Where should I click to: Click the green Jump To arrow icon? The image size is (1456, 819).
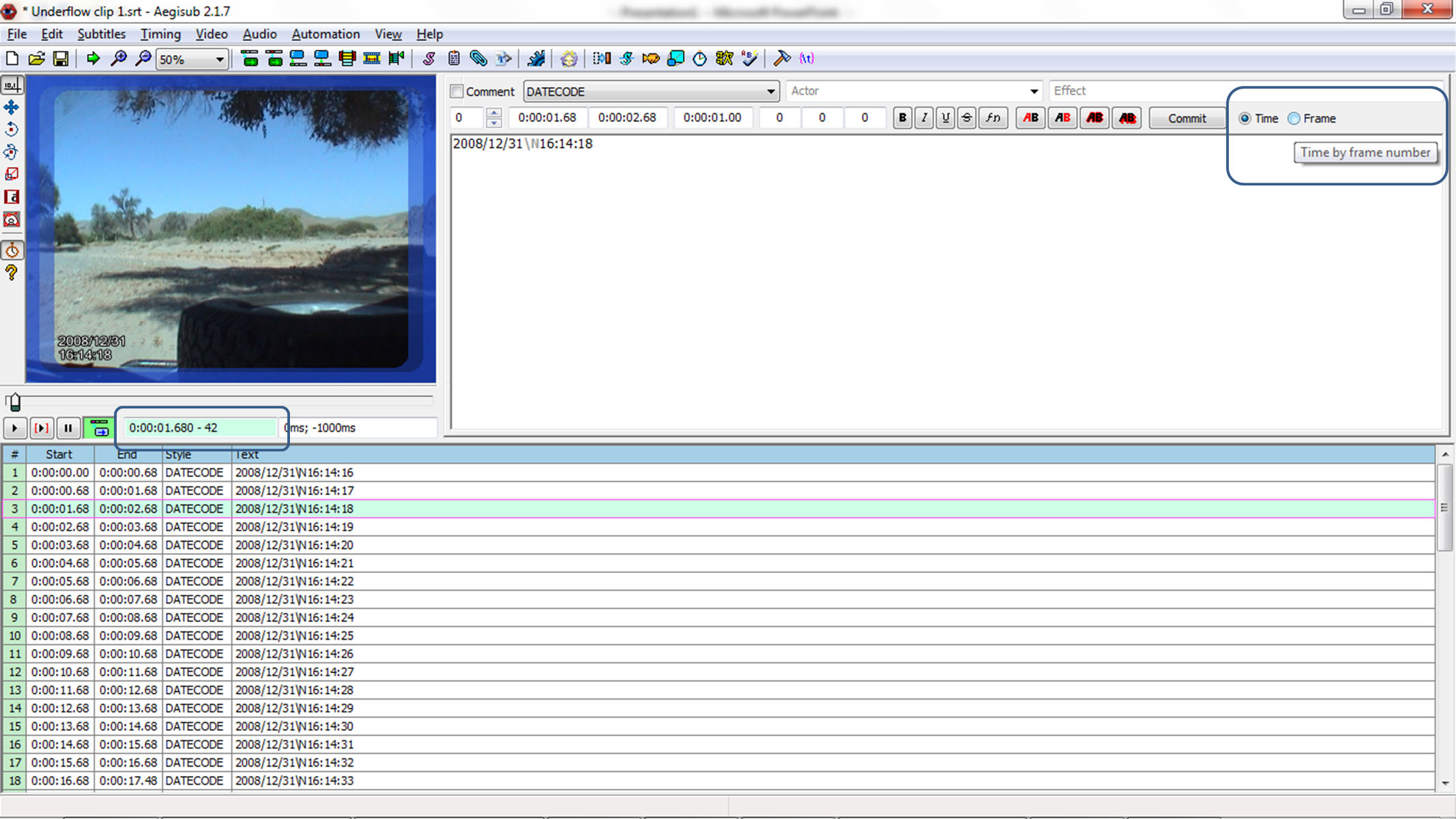(x=93, y=59)
